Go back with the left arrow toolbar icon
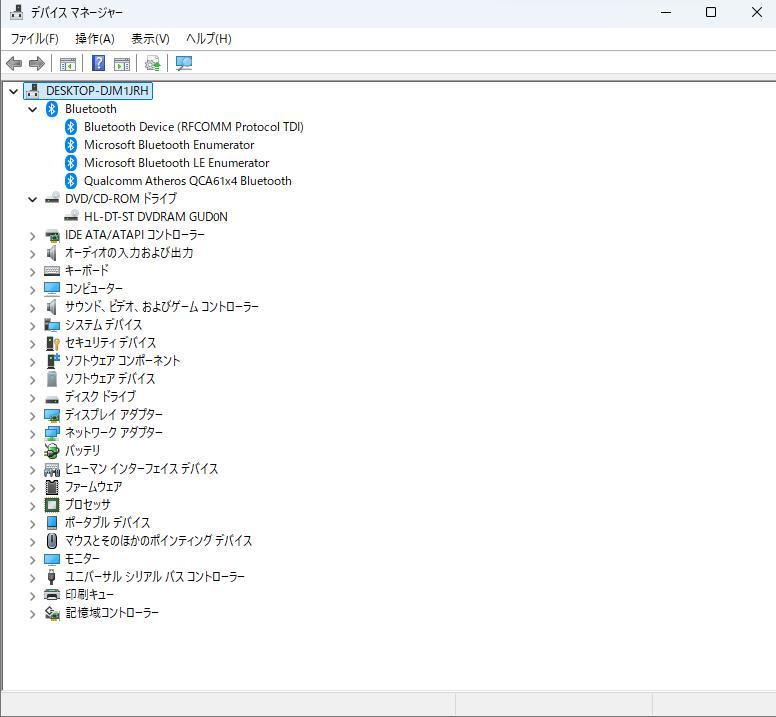 pyautogui.click(x=14, y=63)
